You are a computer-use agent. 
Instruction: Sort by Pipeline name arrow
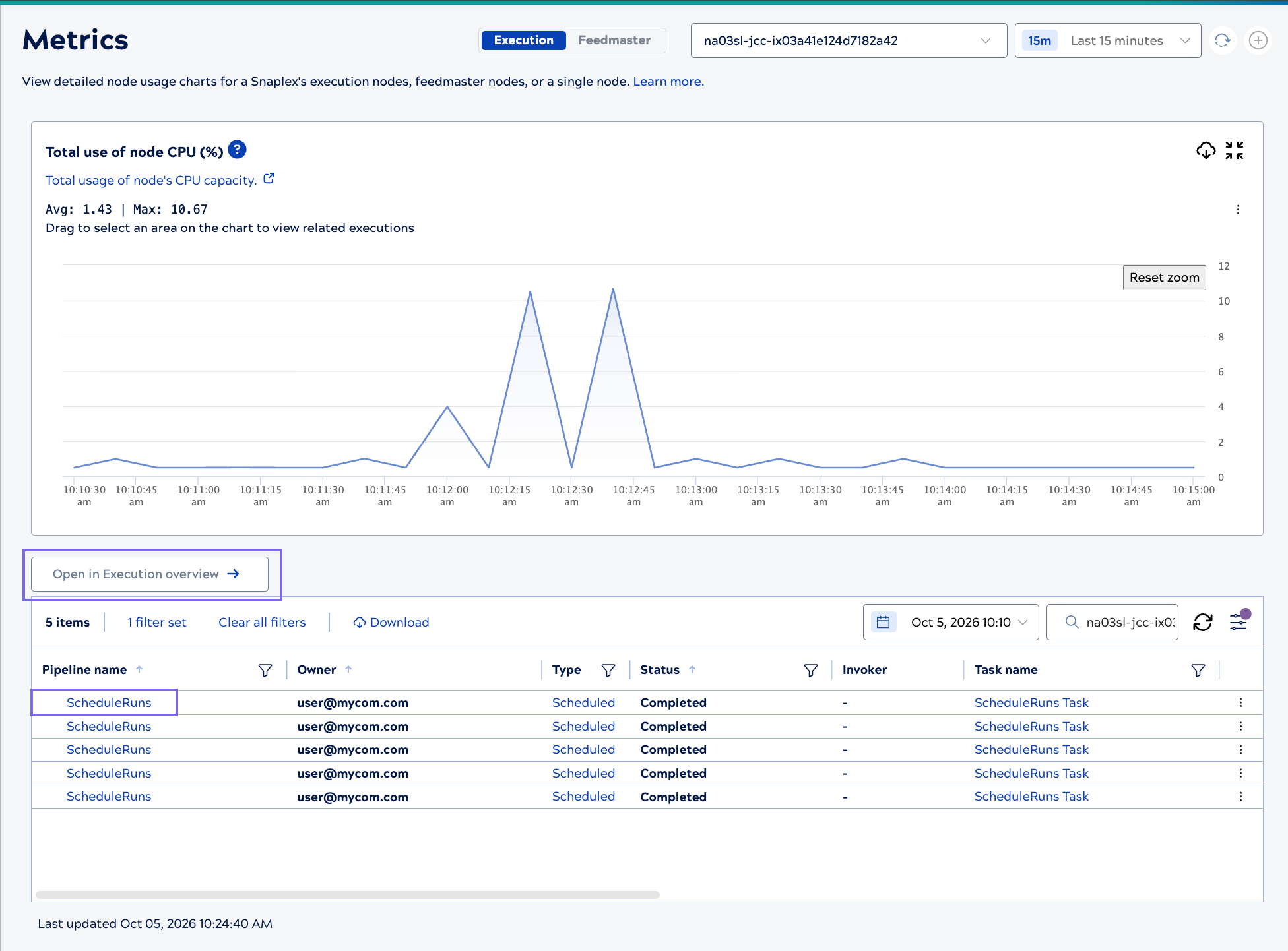[x=139, y=669]
